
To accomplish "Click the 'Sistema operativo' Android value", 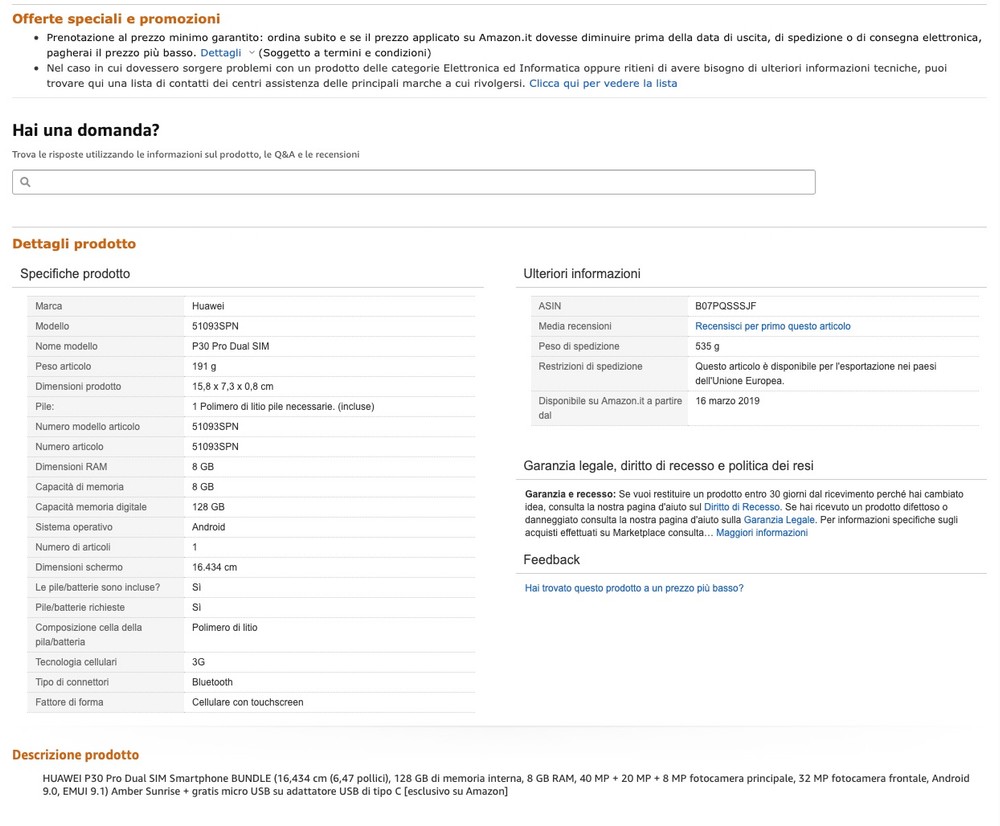I will 208,527.
